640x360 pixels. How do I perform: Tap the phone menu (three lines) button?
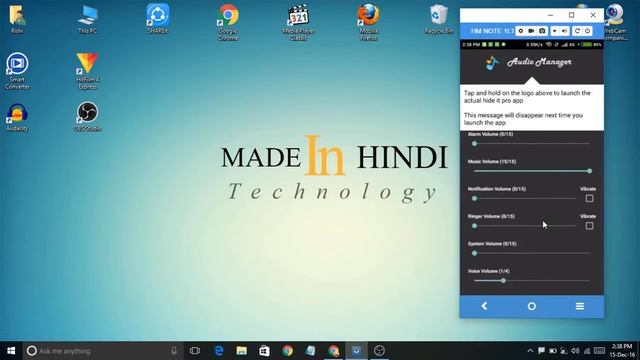point(580,306)
